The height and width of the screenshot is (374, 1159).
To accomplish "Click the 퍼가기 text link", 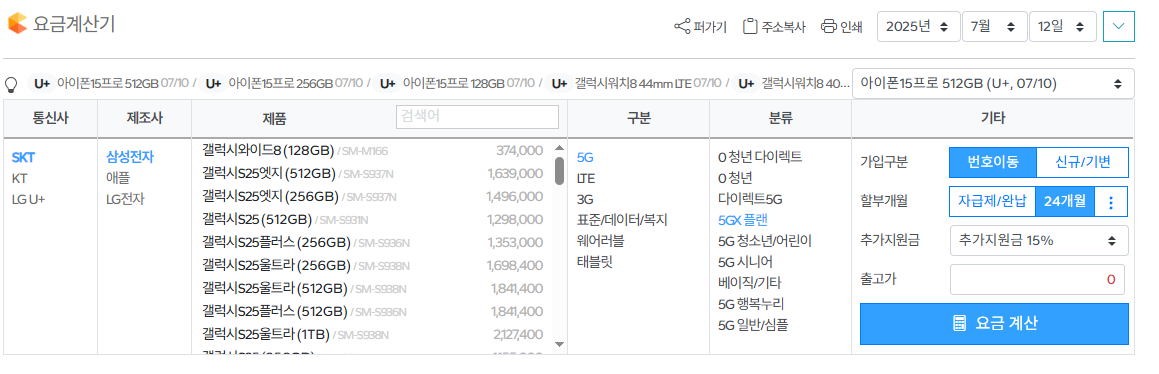I will 710,27.
